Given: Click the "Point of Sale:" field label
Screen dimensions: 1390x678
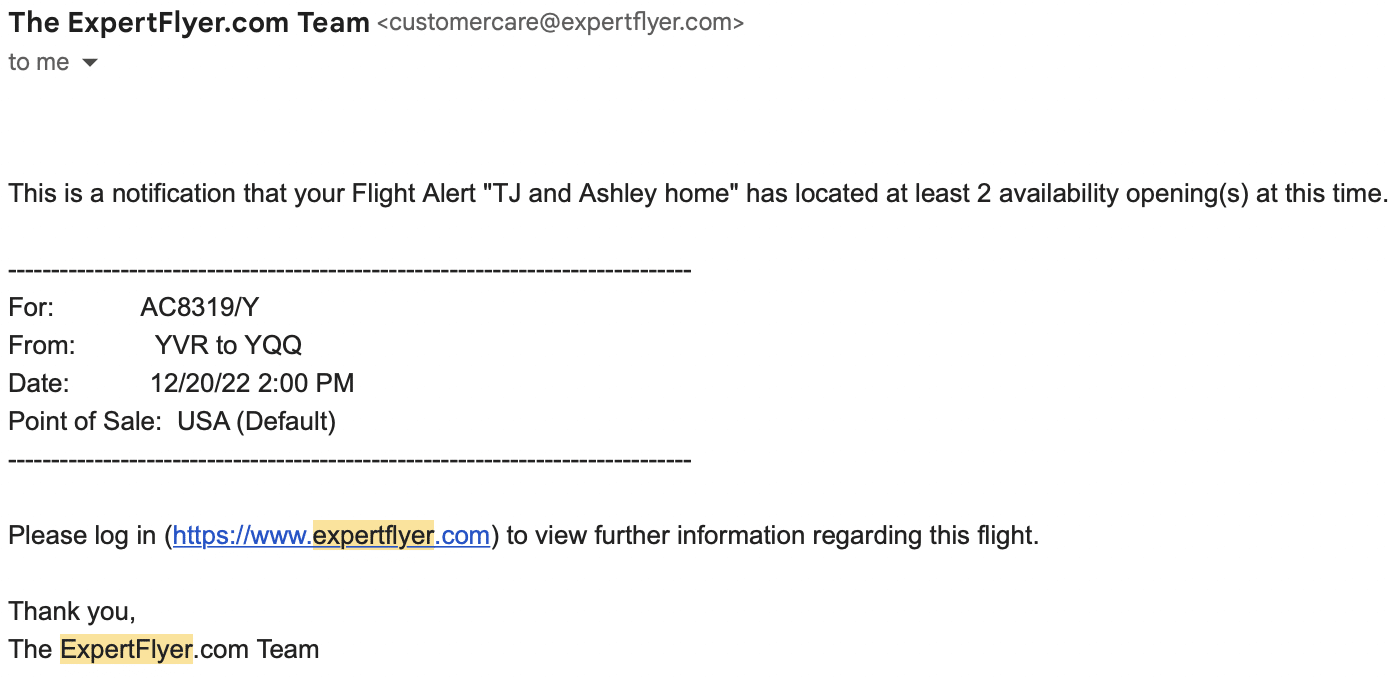Looking at the screenshot, I should [85, 422].
